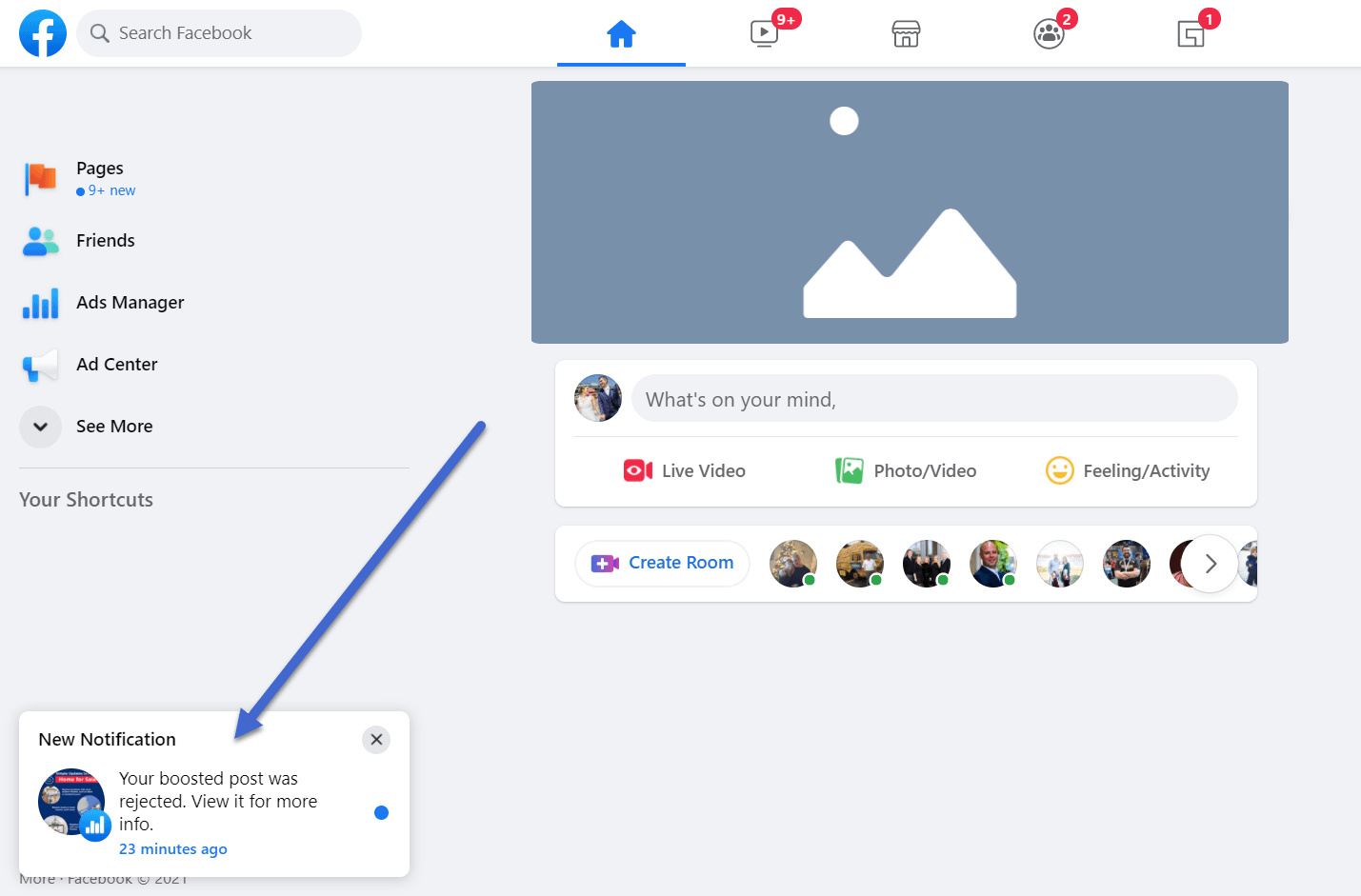Open Marketplace from the top navigation
The height and width of the screenshot is (896, 1361).
(x=906, y=32)
